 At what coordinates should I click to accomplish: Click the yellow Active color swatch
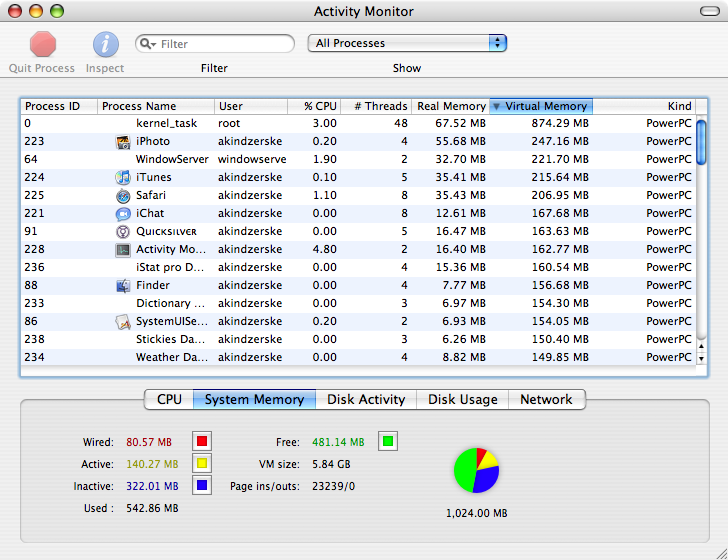[202, 463]
